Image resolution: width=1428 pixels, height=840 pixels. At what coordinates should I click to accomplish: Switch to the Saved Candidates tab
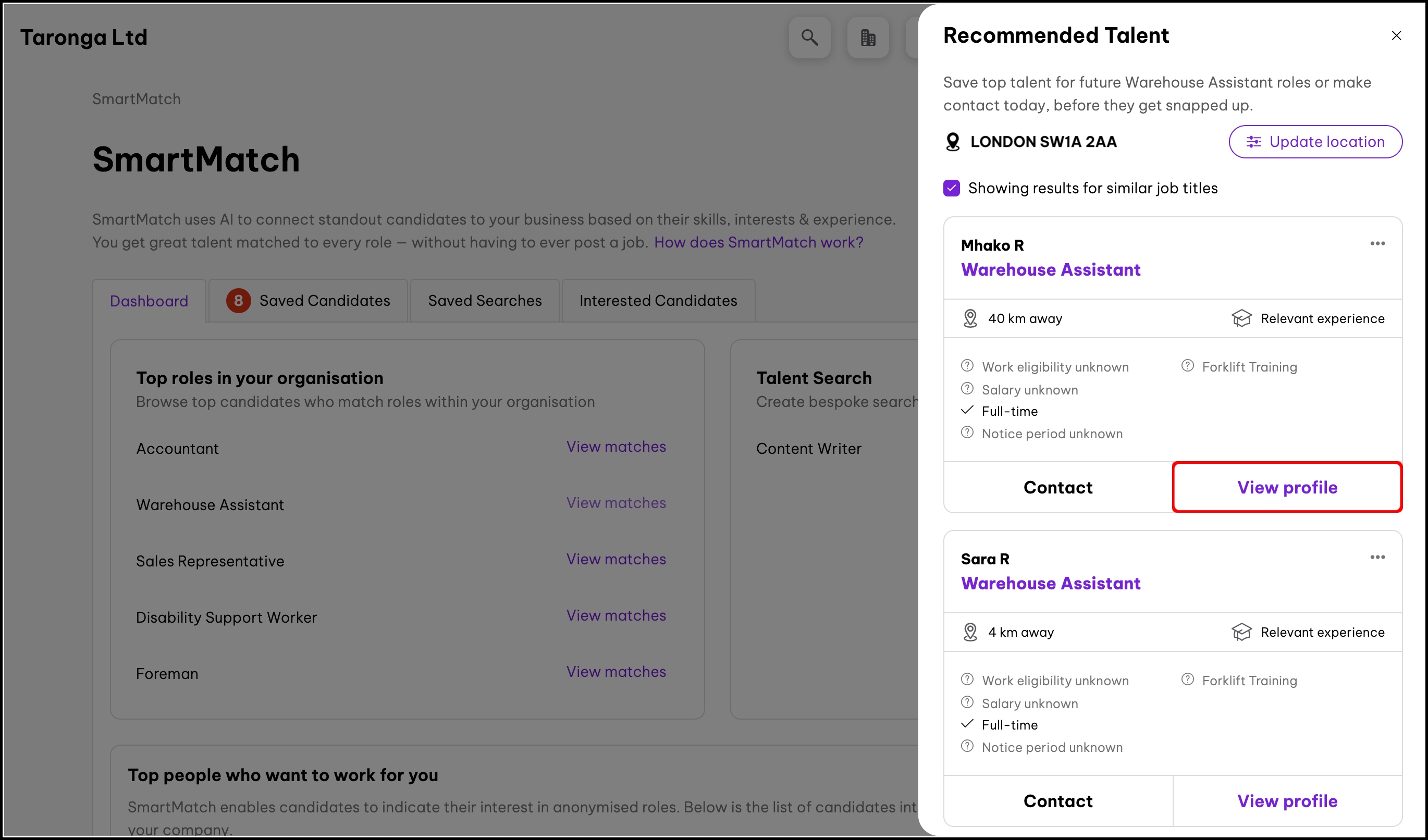pyautogui.click(x=309, y=301)
